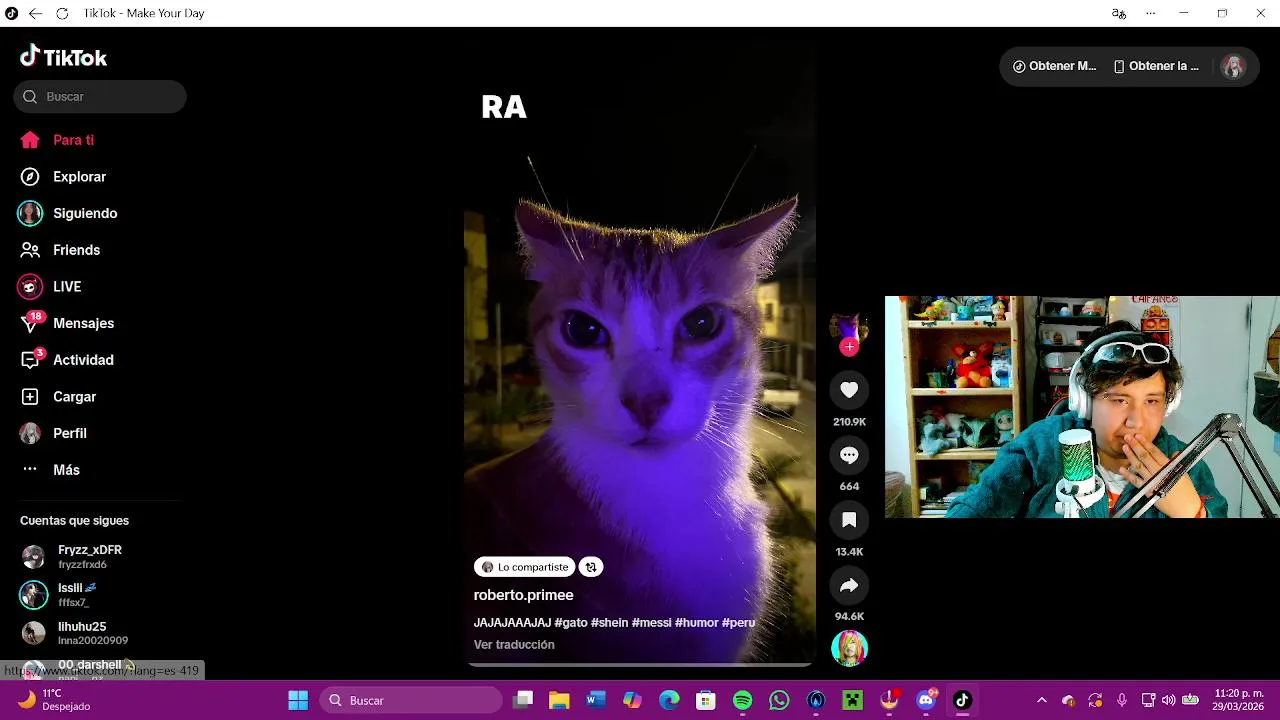Click the #gato hashtag
The width and height of the screenshot is (1280, 720).
point(571,623)
